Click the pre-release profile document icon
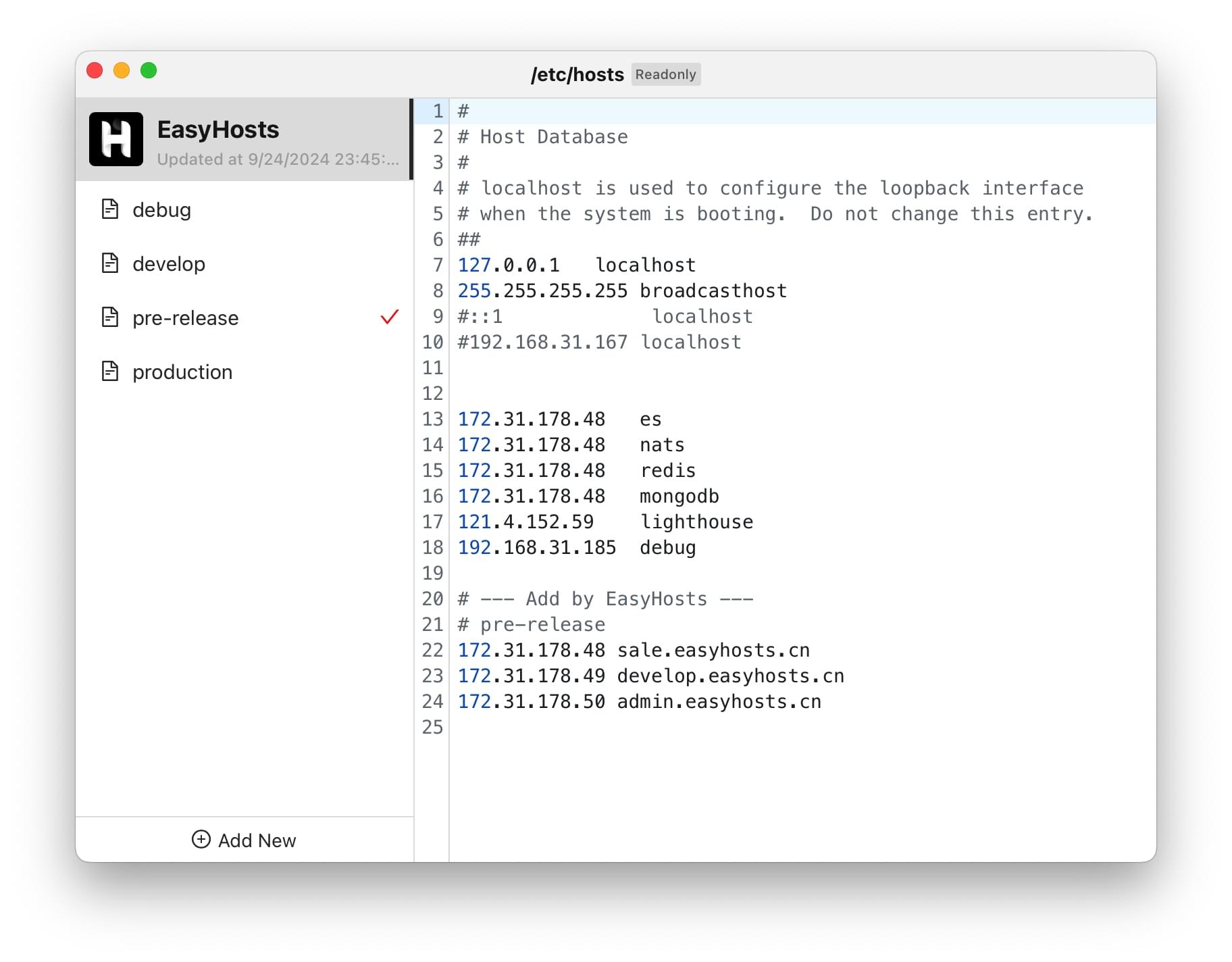The height and width of the screenshot is (962, 1232). (x=110, y=318)
